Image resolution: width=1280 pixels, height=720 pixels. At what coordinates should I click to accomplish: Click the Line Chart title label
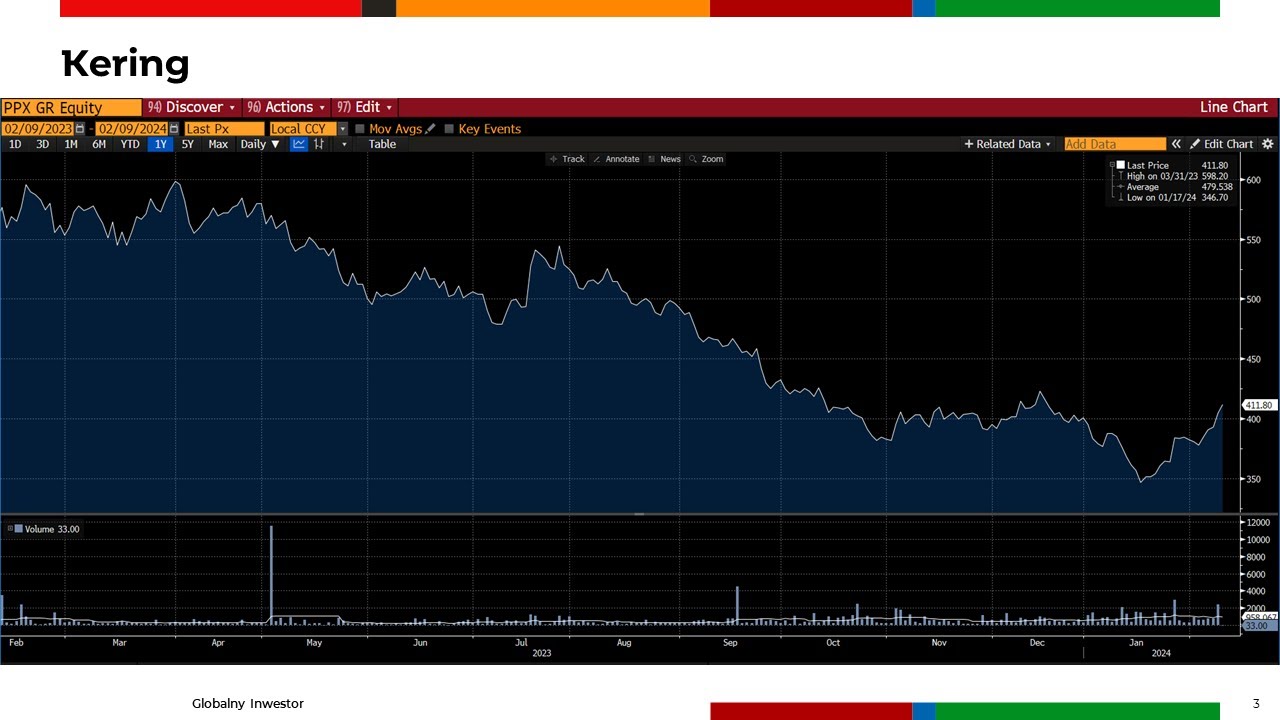coord(1234,107)
